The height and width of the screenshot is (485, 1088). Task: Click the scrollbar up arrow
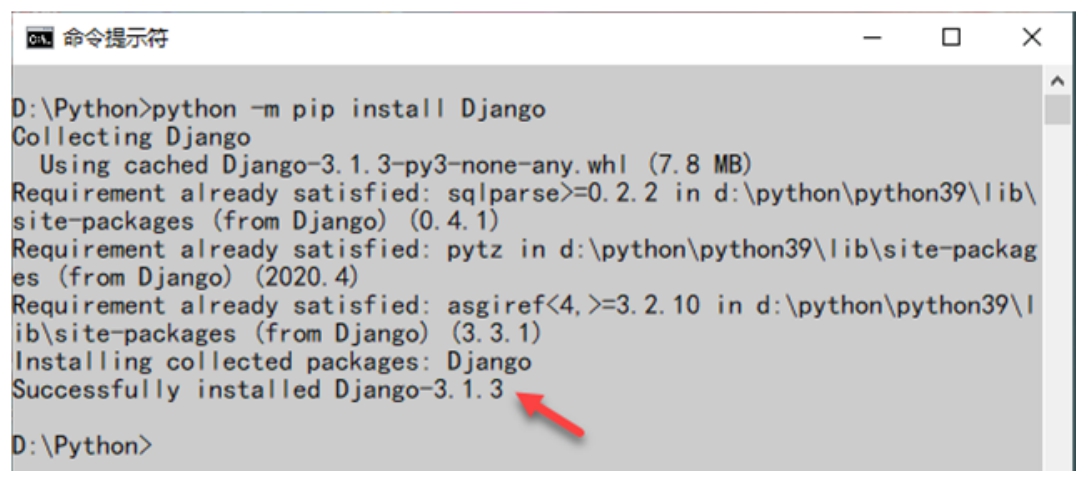click(x=1058, y=79)
